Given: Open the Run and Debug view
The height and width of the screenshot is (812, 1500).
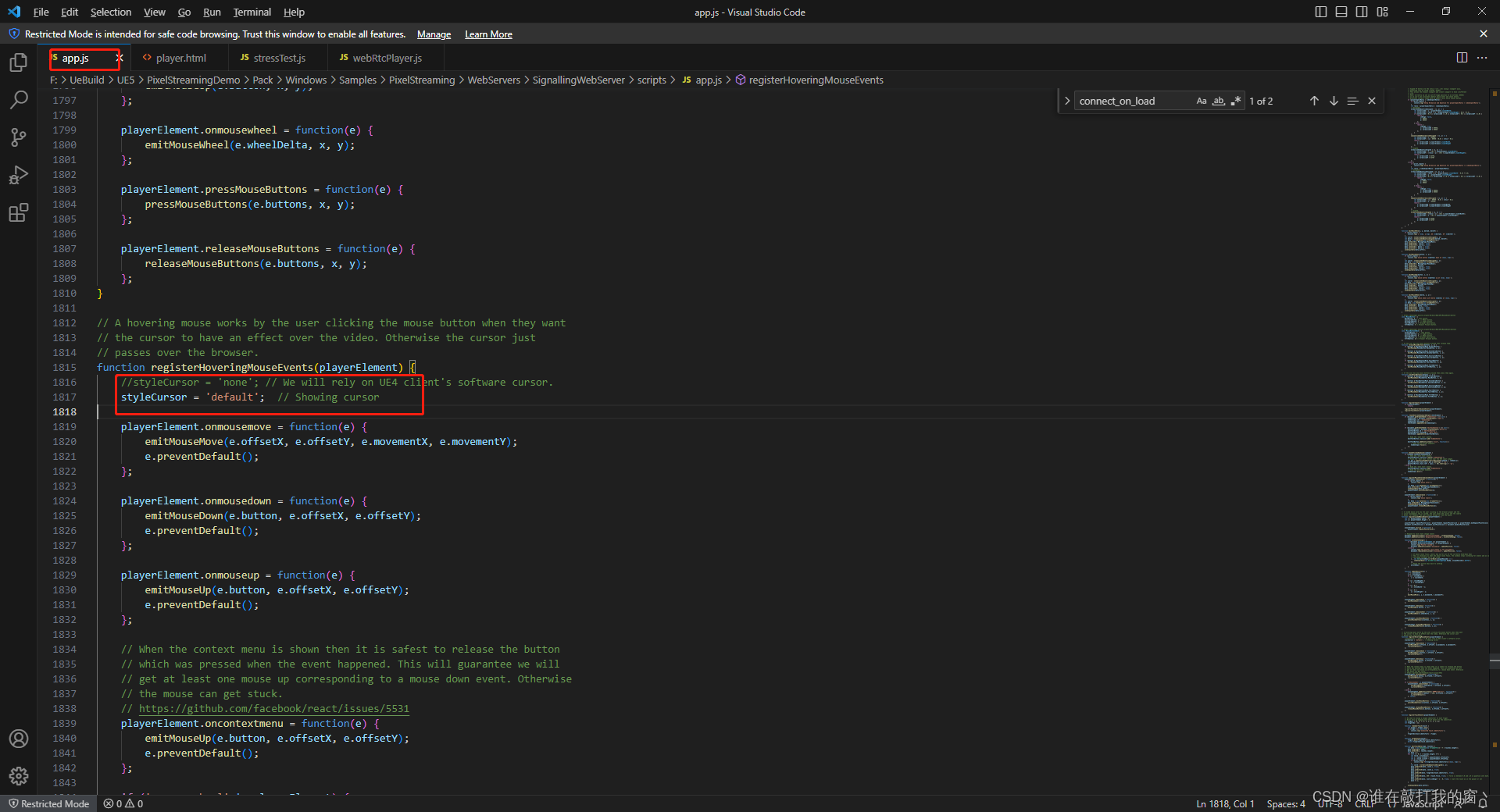Looking at the screenshot, I should point(19,175).
